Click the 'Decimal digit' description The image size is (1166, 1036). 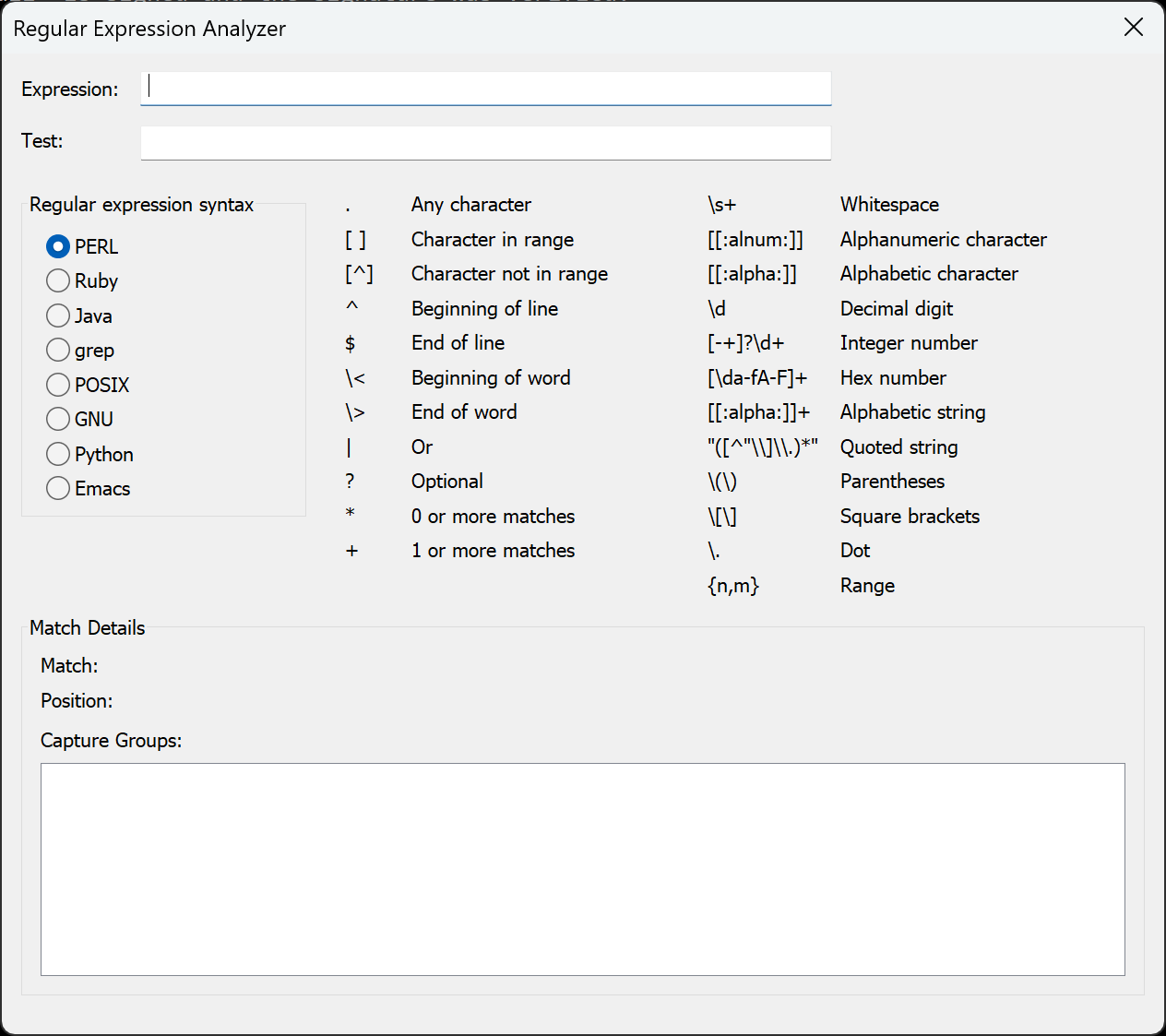(x=897, y=308)
